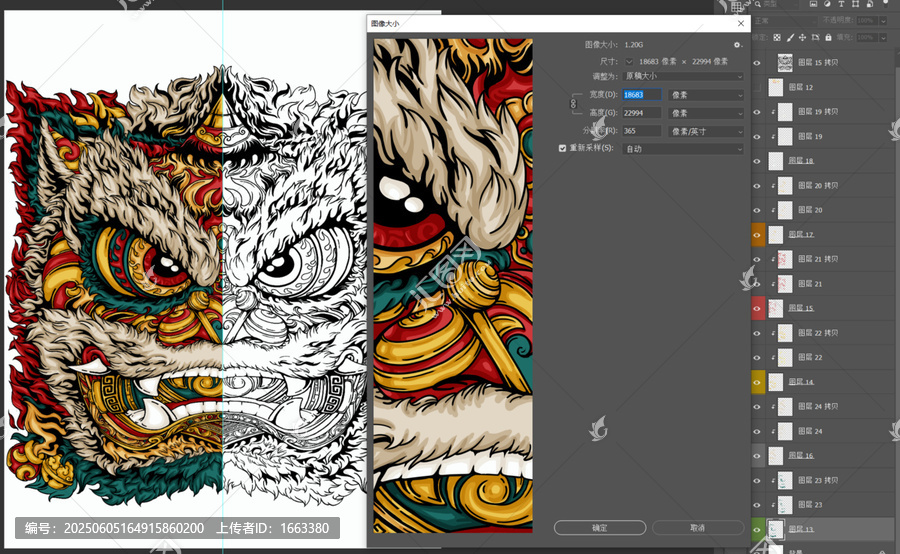Viewport: 900px width, 554px height.
Task: Open the Image Size dialog gear settings
Action: coord(738,45)
